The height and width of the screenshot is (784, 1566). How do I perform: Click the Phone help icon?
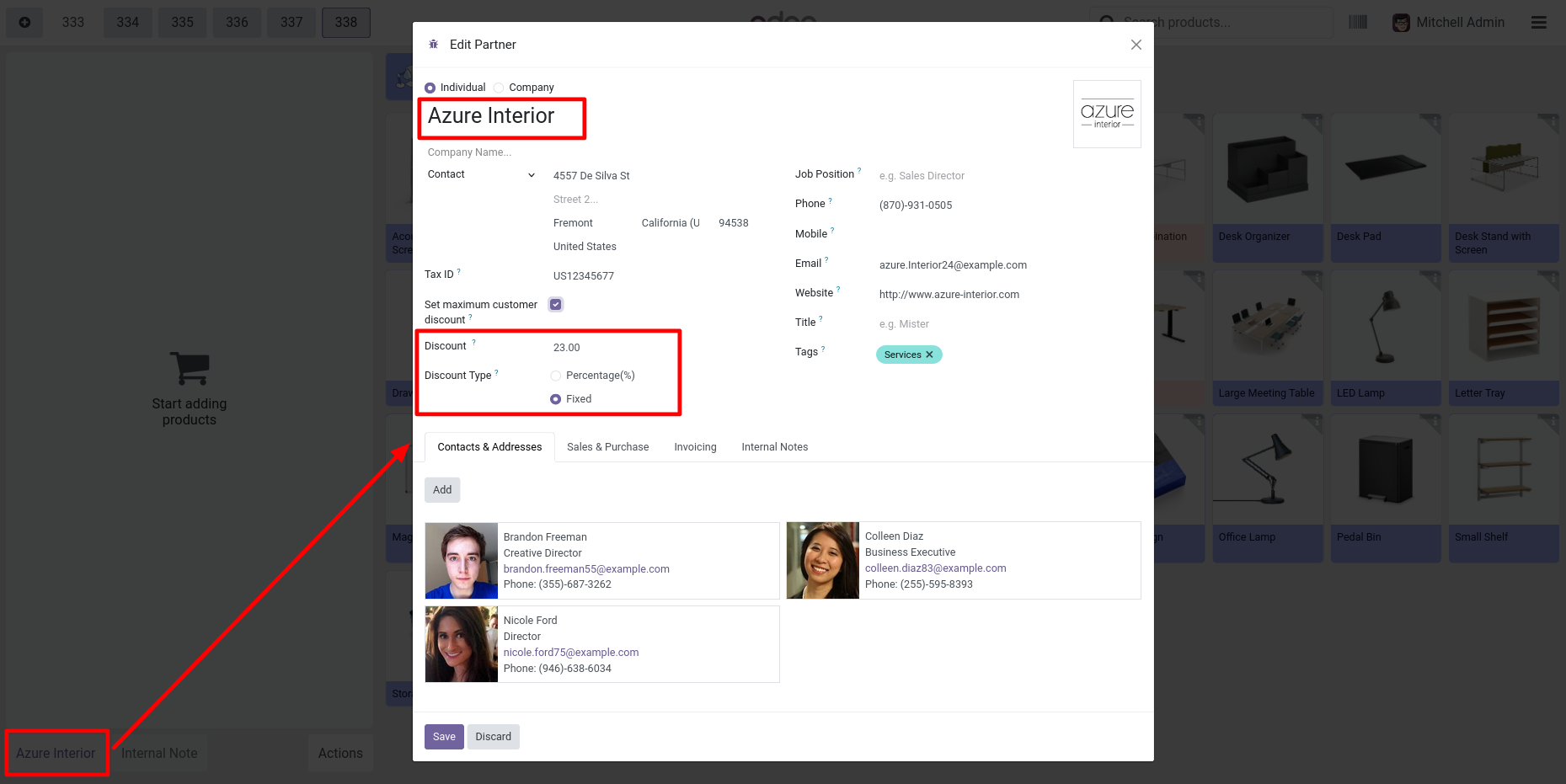830,200
